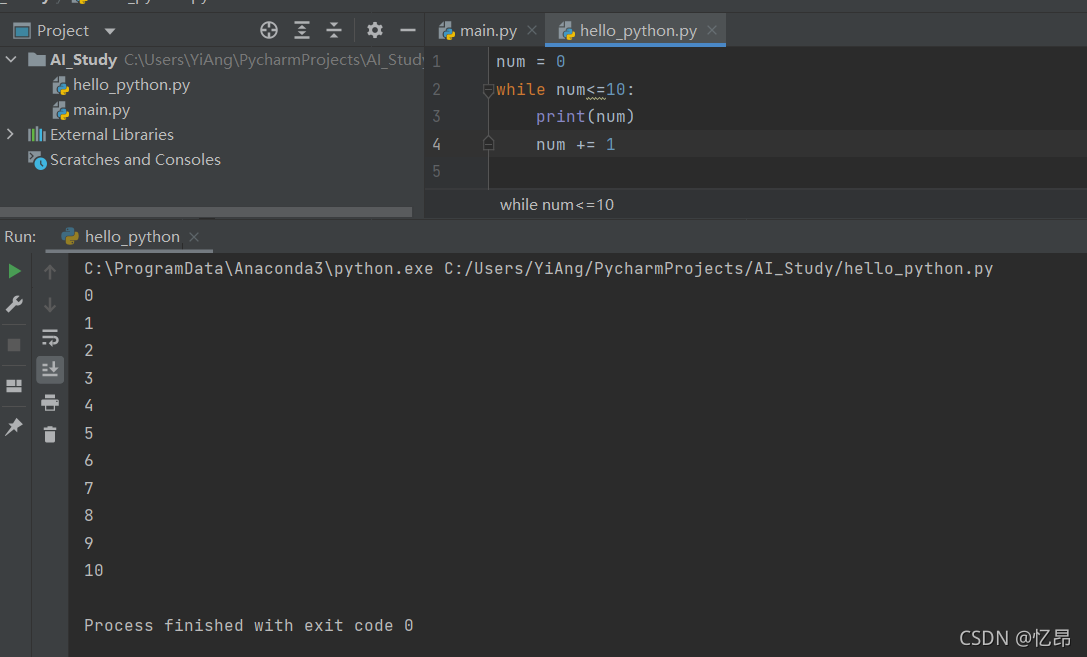Image resolution: width=1087 pixels, height=657 pixels.
Task: Click gutter line number 1
Action: [436, 62]
